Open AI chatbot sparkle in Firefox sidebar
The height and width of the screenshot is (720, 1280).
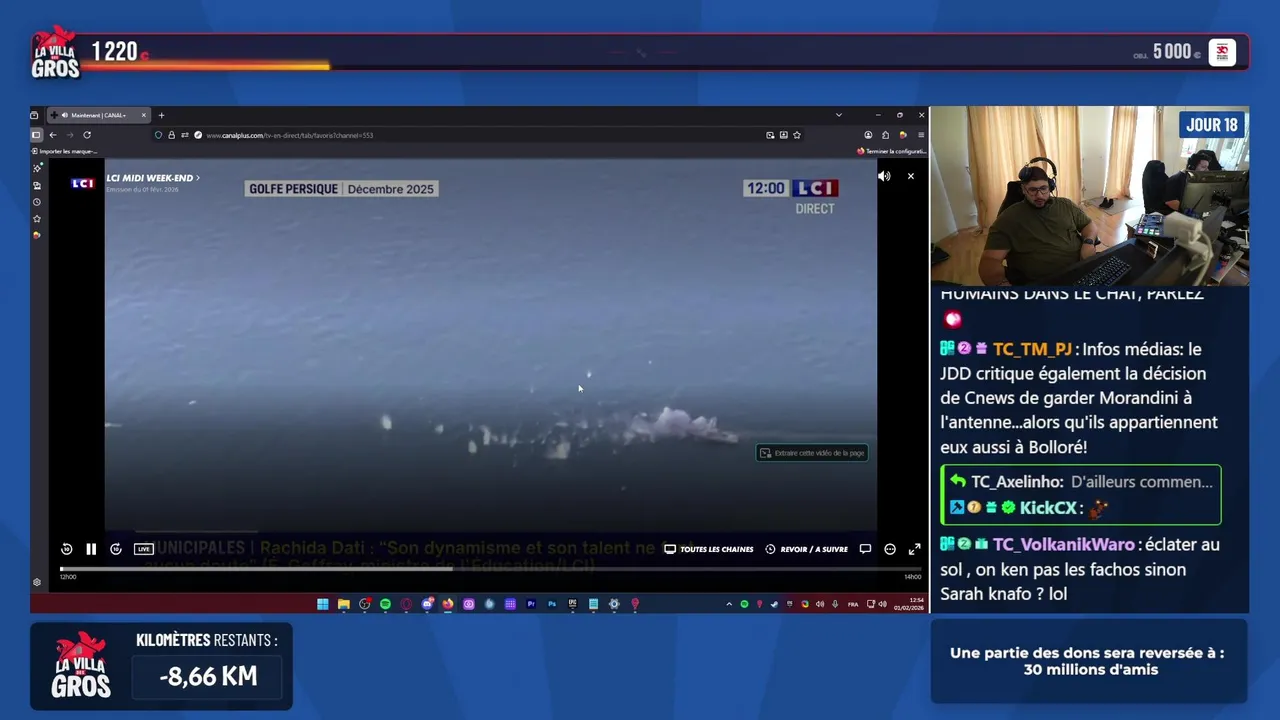pos(37,168)
